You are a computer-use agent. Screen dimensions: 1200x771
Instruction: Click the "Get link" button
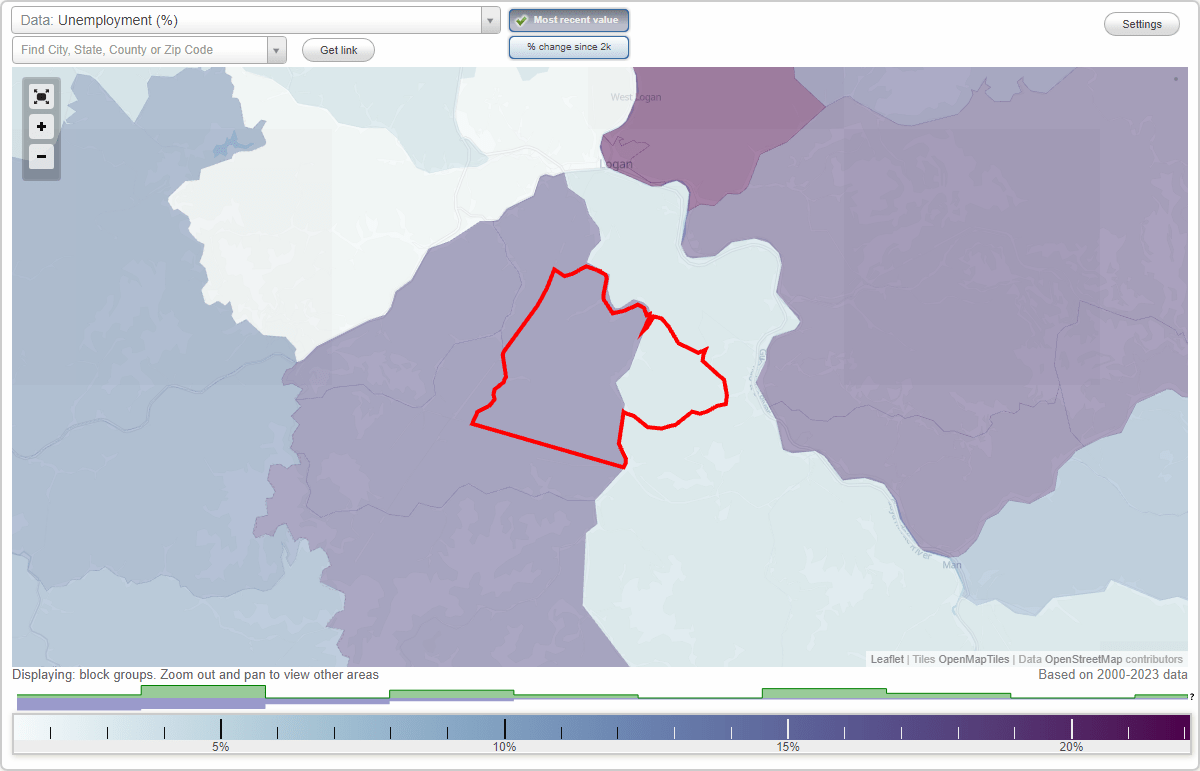tap(337, 50)
